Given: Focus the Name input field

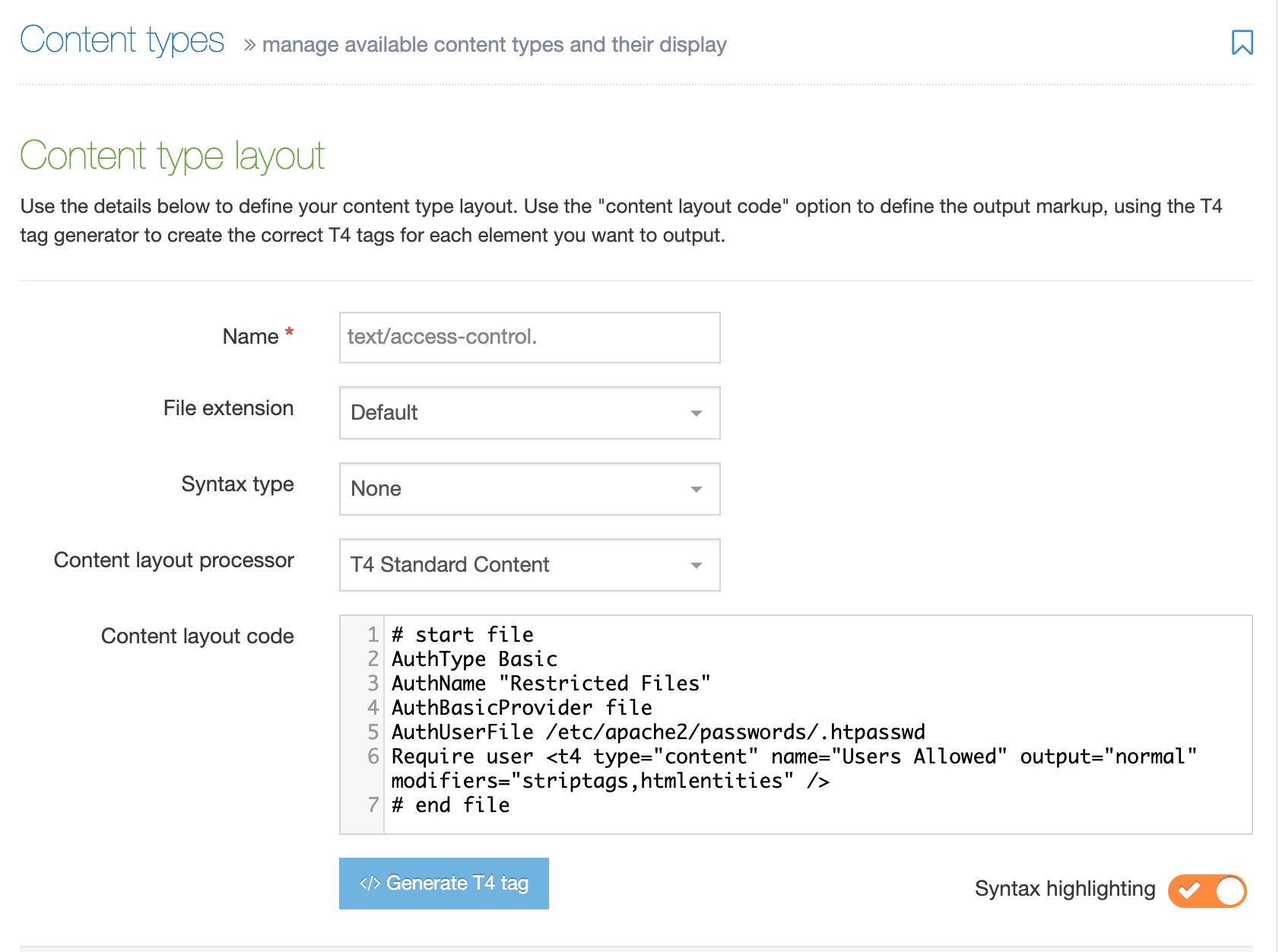Looking at the screenshot, I should 529,337.
